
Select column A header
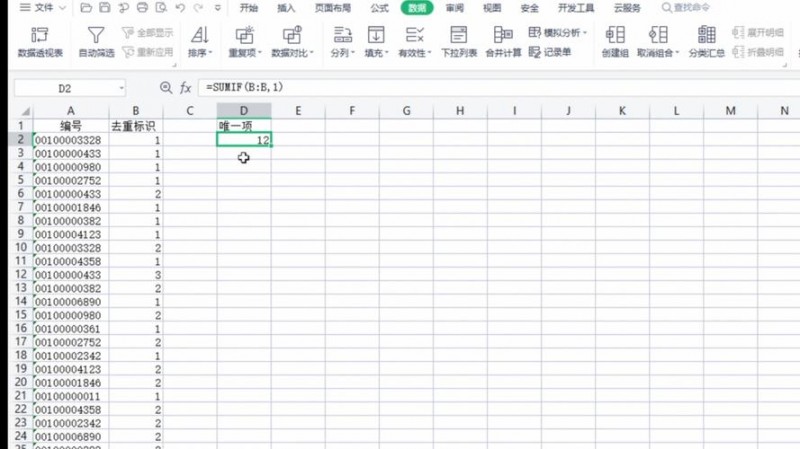(x=70, y=111)
